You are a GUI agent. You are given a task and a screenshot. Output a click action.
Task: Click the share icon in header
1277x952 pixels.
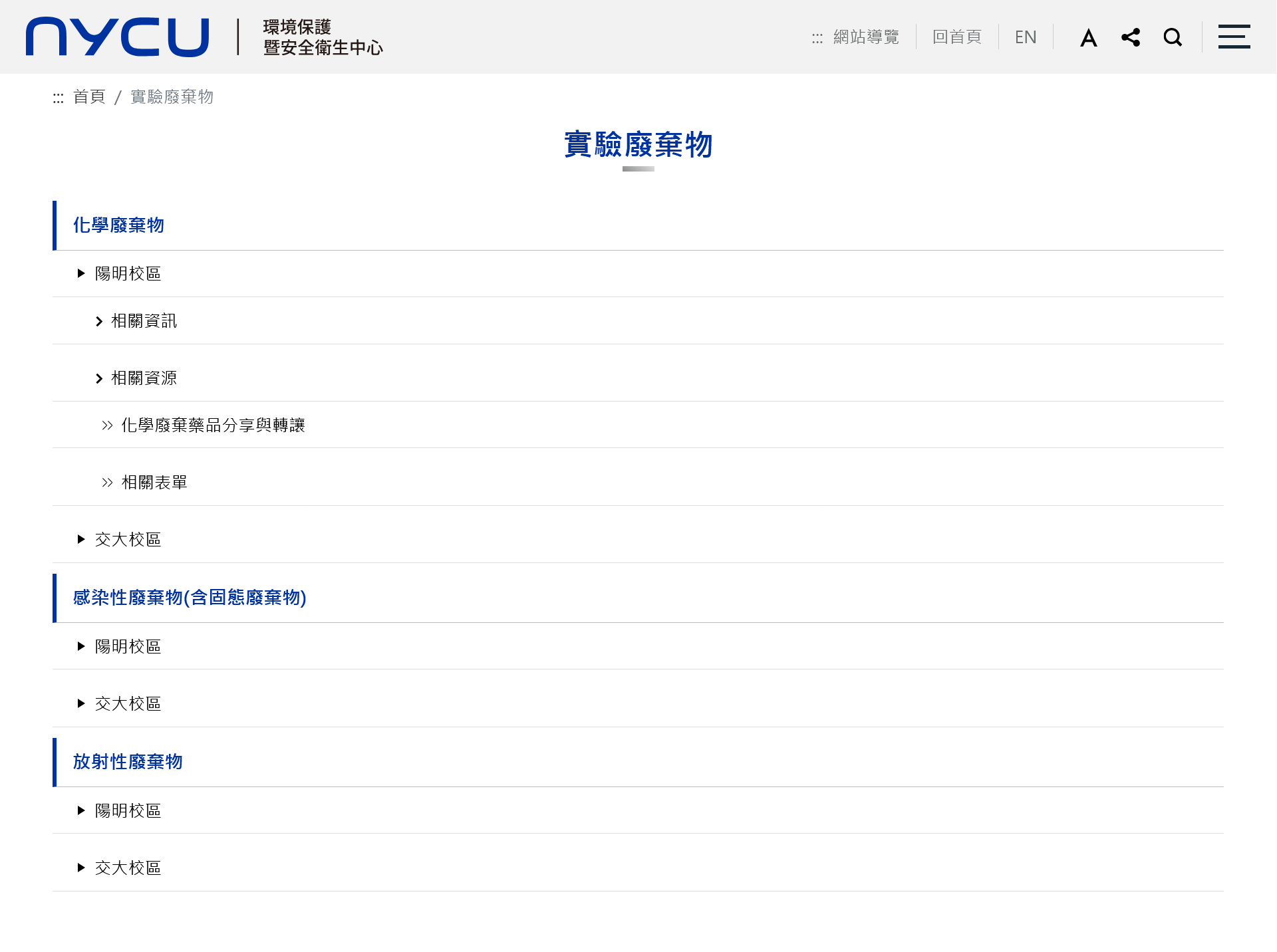click(1131, 37)
